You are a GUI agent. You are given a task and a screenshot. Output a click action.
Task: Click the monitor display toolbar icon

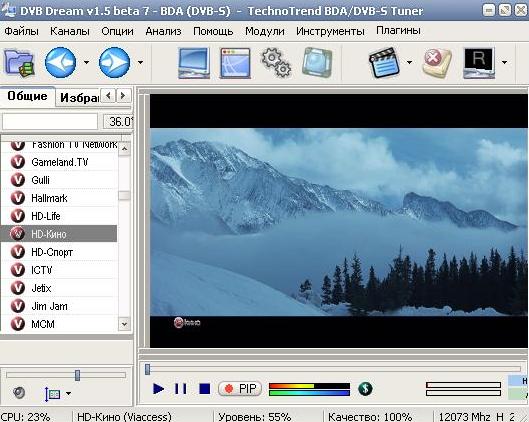pos(194,63)
